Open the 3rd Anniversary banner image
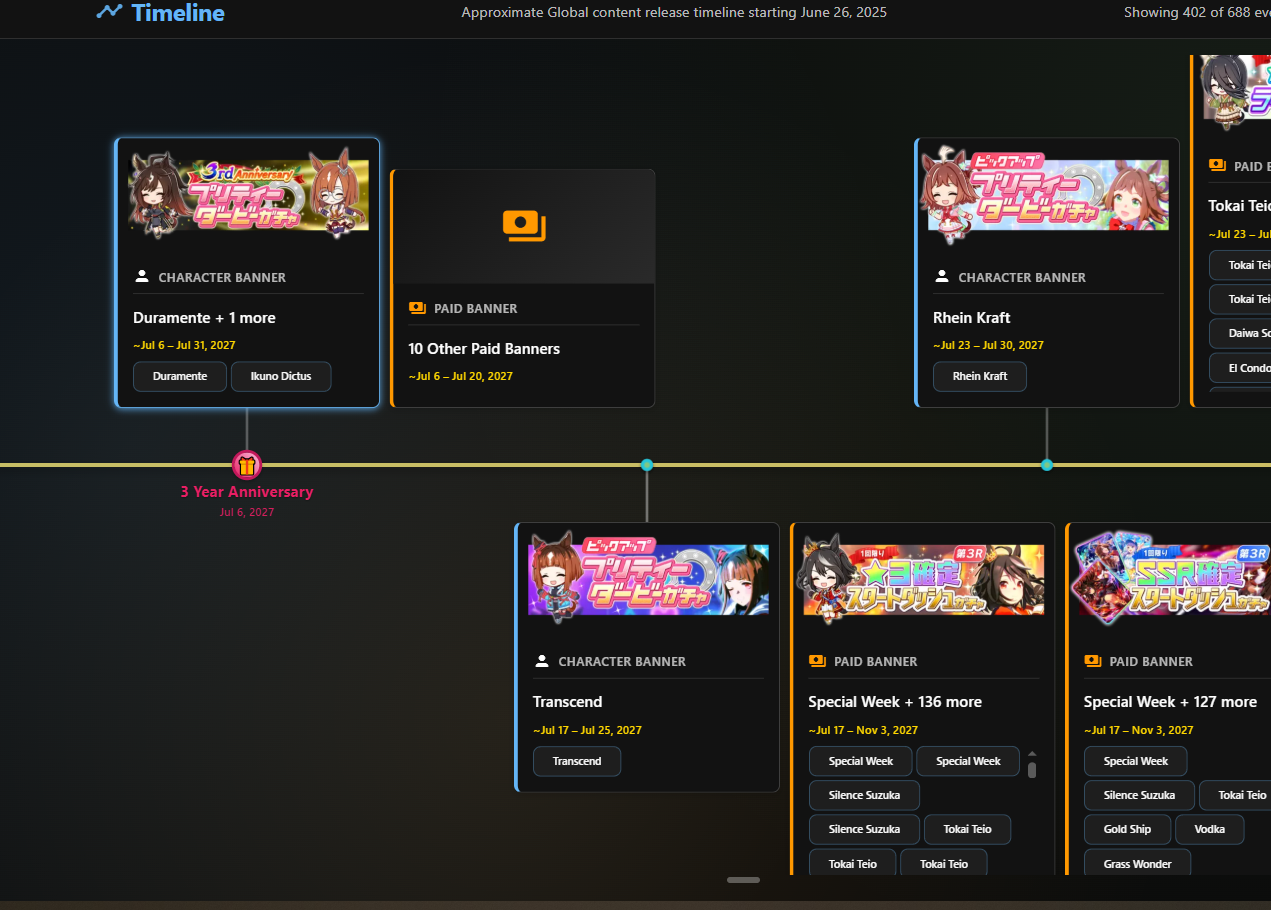This screenshot has height=910, width=1271. click(248, 193)
